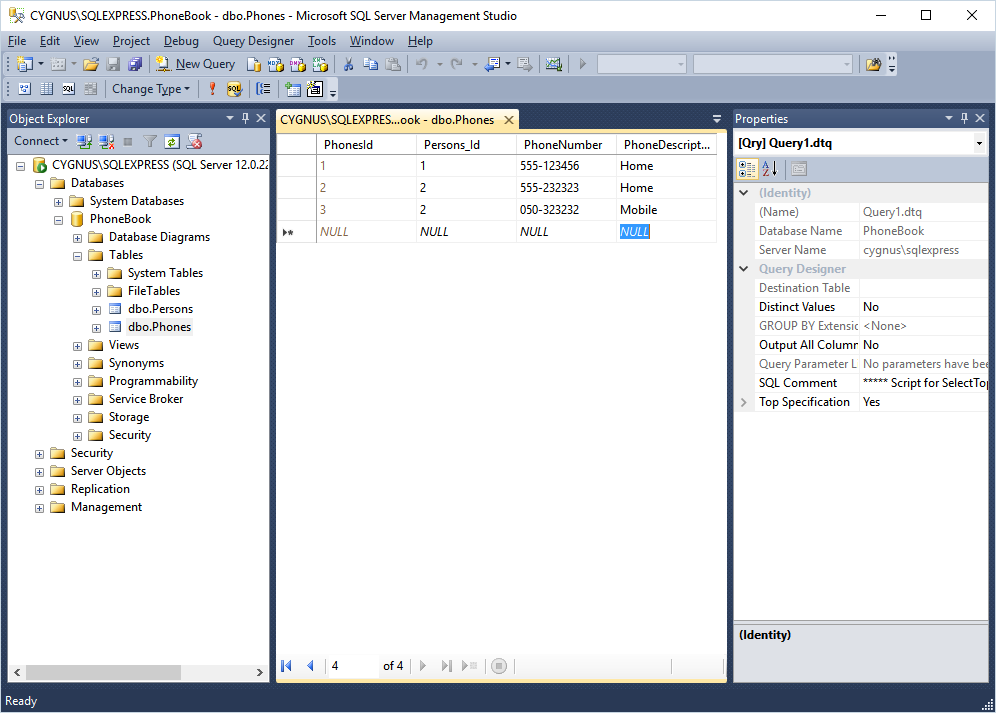The width and height of the screenshot is (996, 713).
Task: Collapse the Databases tree node
Action: pos(39,184)
